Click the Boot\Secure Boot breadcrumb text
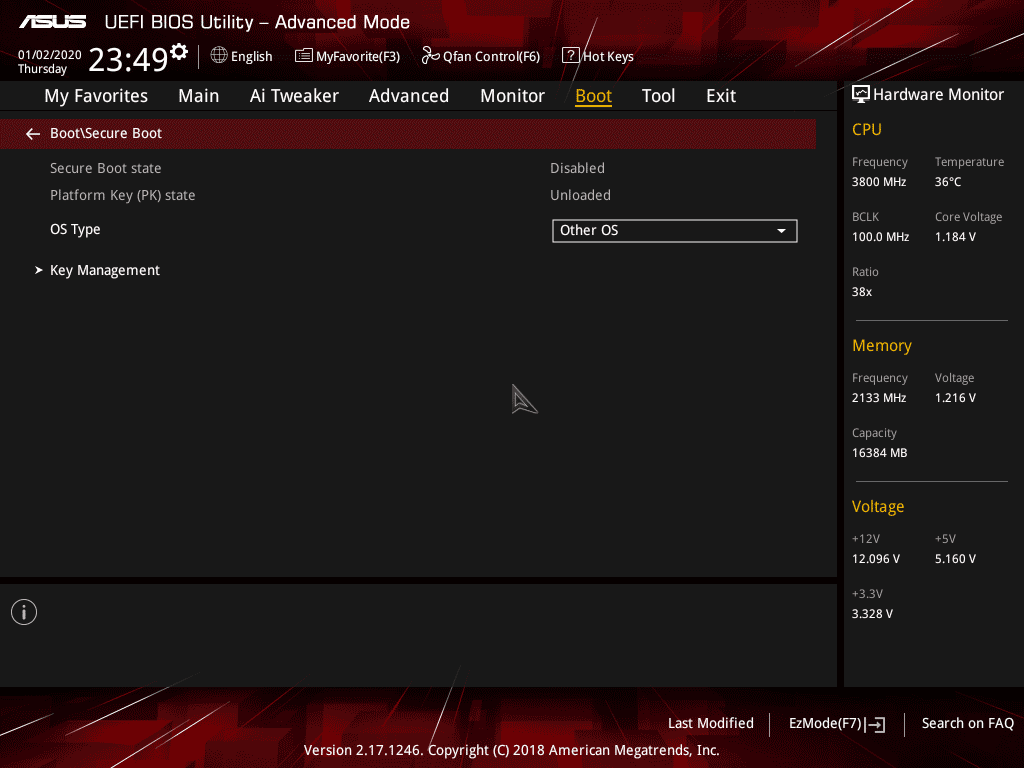 click(x=106, y=133)
